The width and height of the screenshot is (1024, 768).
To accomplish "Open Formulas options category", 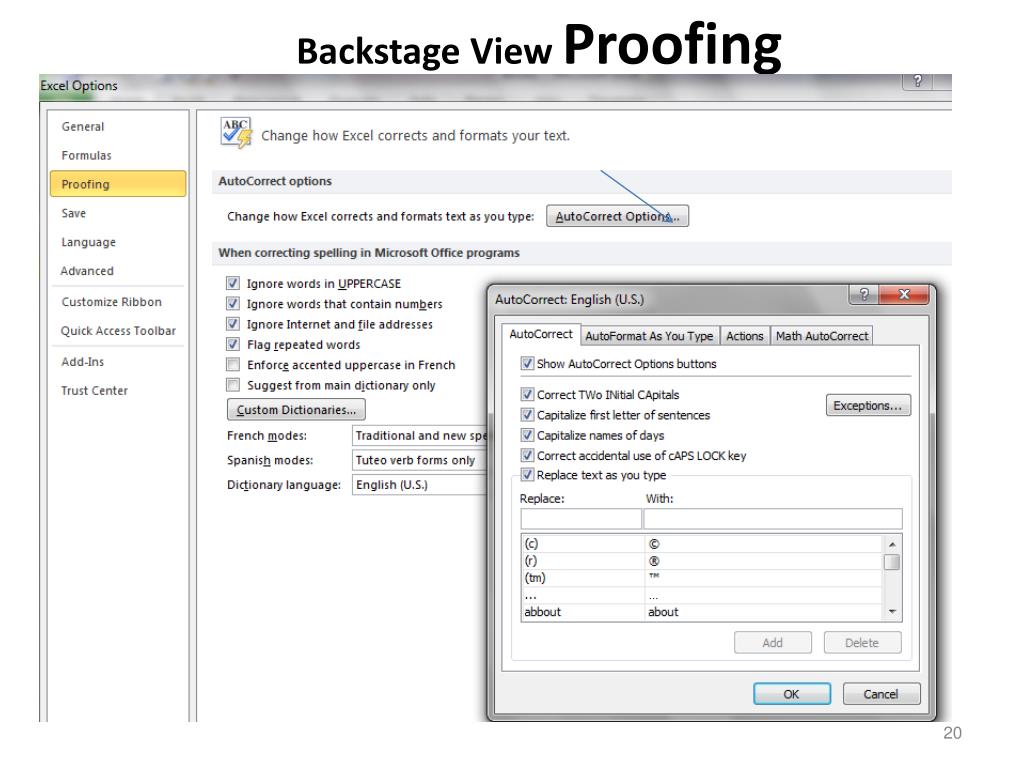I will click(x=118, y=155).
